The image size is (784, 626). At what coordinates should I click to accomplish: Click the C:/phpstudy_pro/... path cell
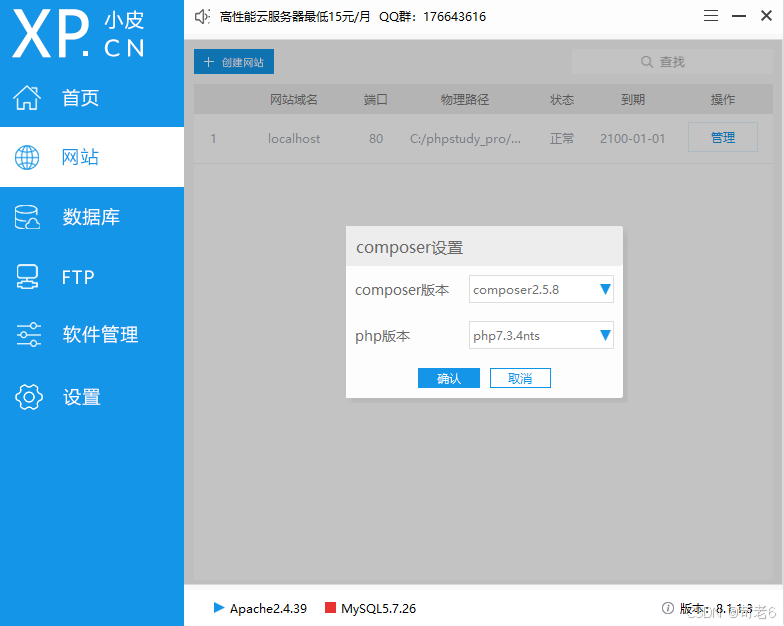point(465,138)
